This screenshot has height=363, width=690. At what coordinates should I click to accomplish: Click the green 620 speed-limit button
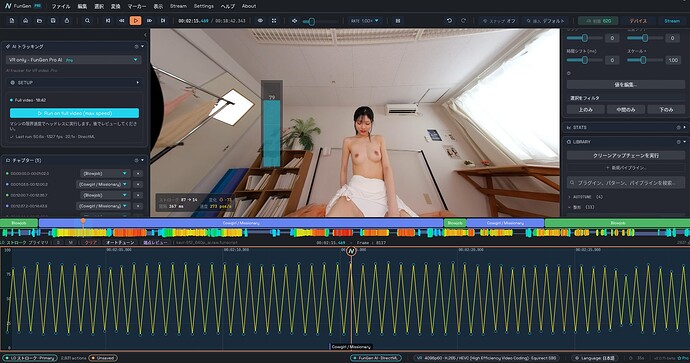click(x=598, y=21)
